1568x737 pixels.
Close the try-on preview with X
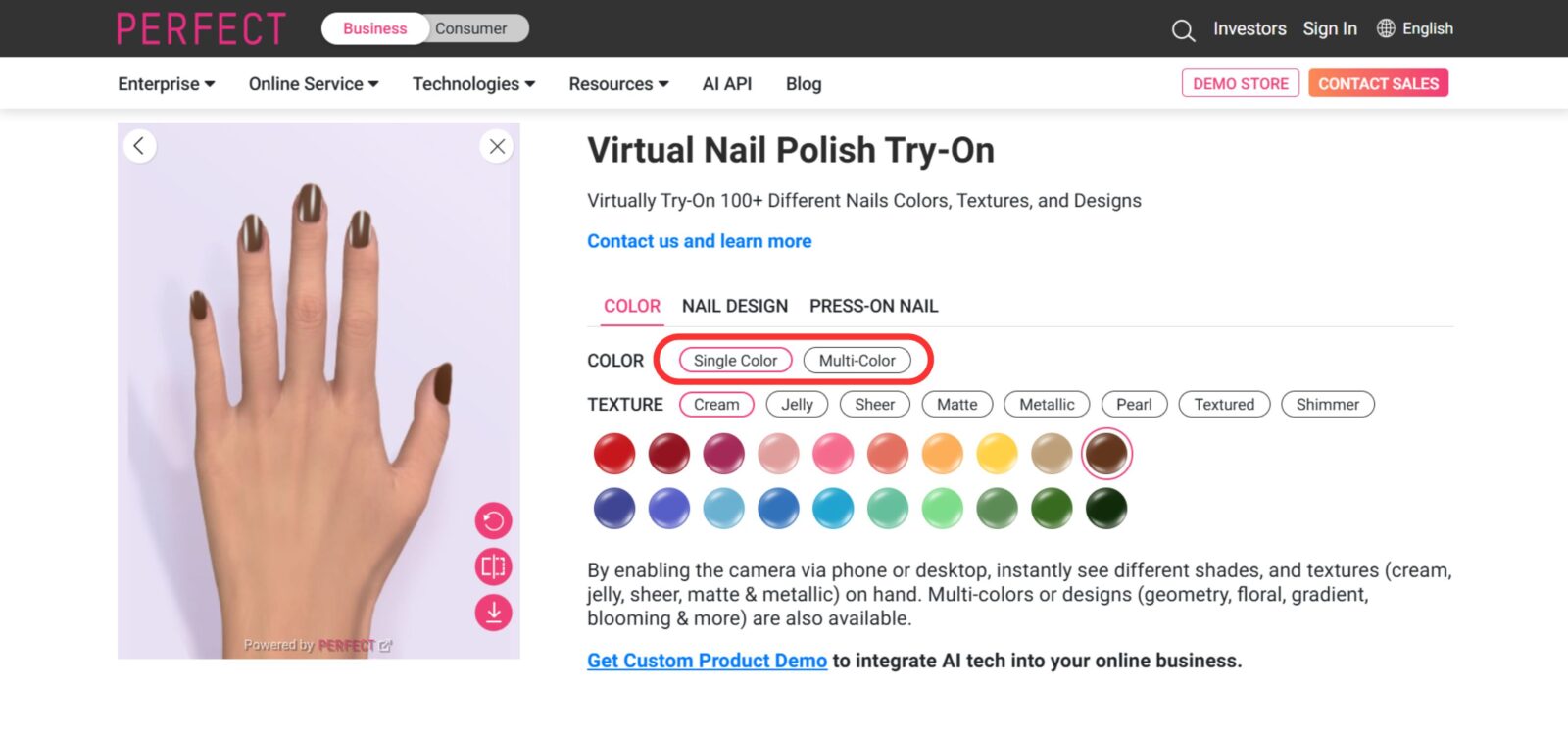[x=497, y=146]
